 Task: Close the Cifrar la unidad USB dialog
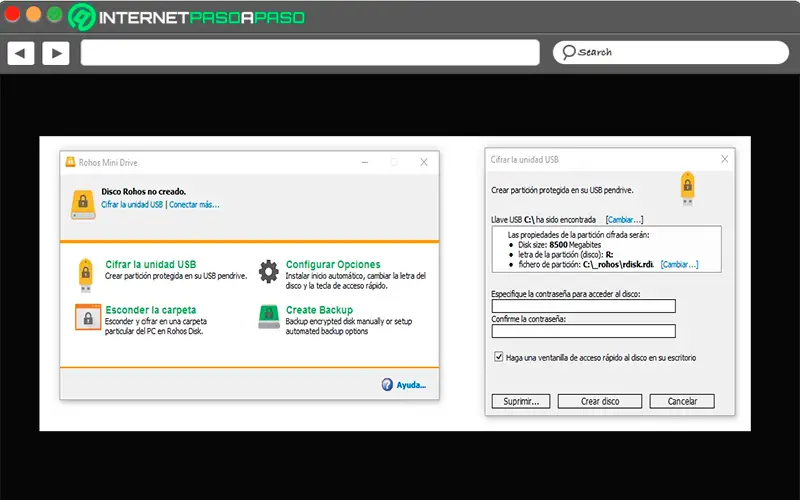tap(724, 159)
